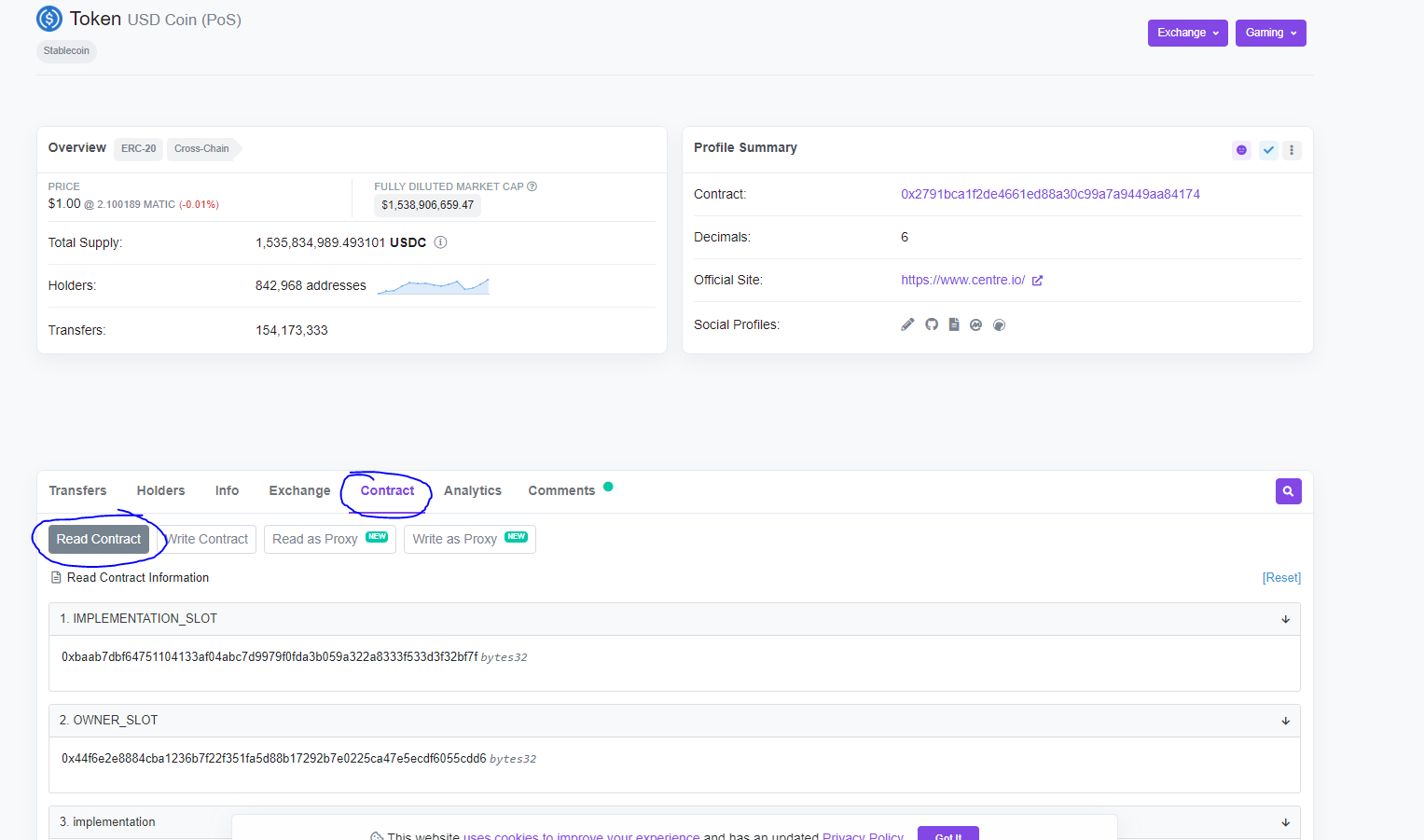1424x840 pixels.
Task: Click the total supply value 1,535,834,989.493101 USDC
Action: click(341, 242)
